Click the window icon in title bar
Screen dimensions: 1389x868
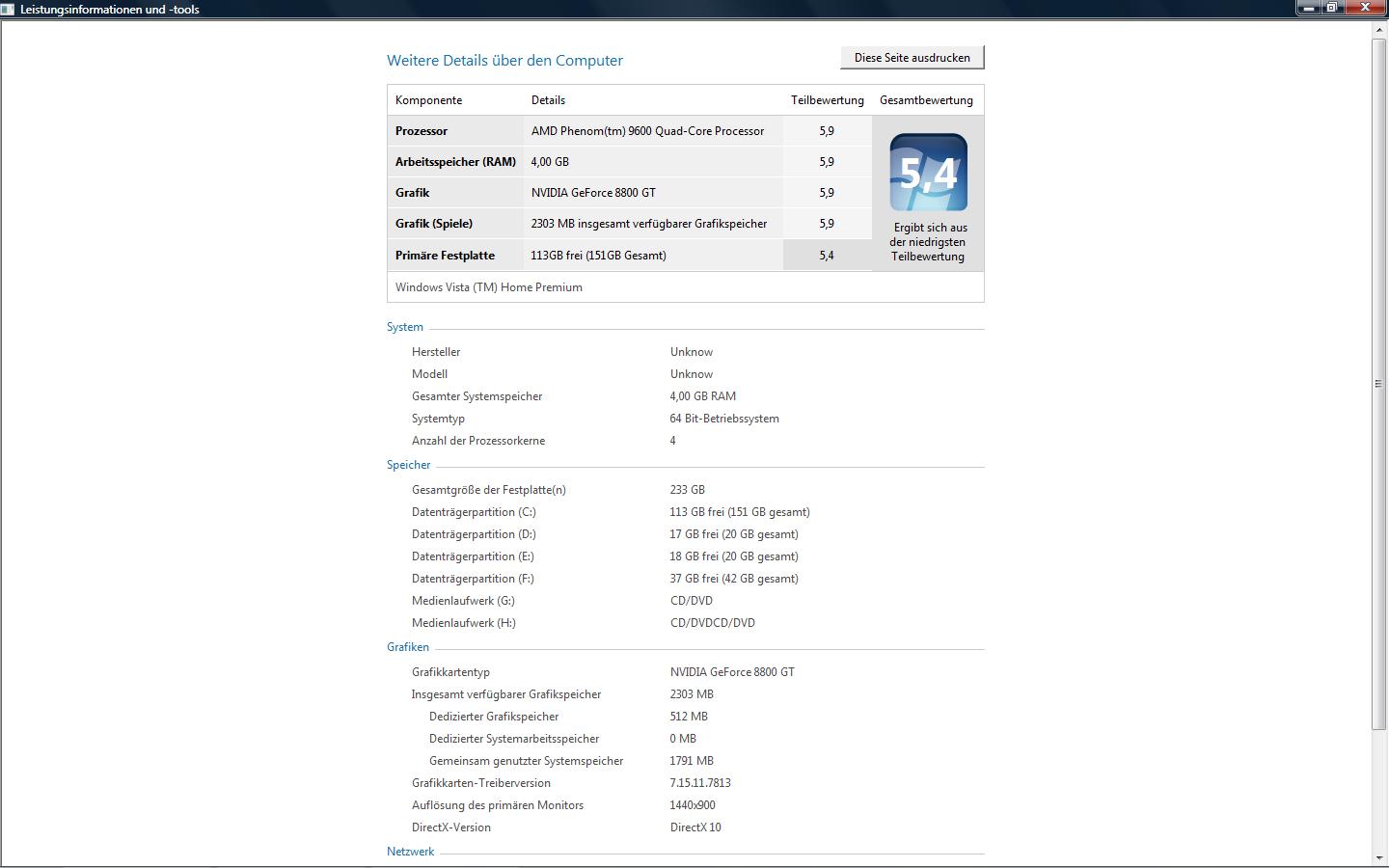pos(8,9)
